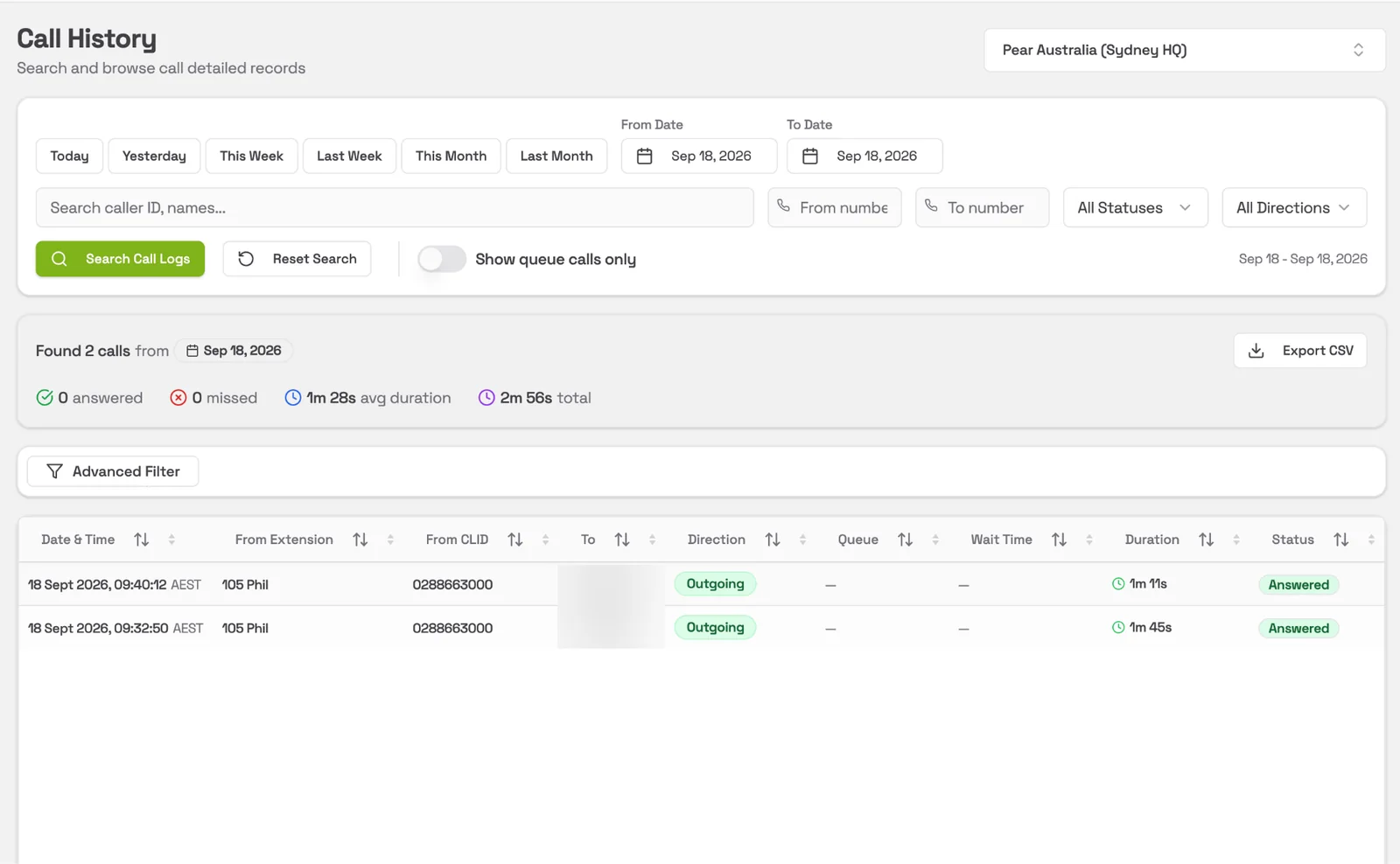1400x864 pixels.
Task: Click Answered badge in the 09:32:50 row
Action: [1298, 628]
